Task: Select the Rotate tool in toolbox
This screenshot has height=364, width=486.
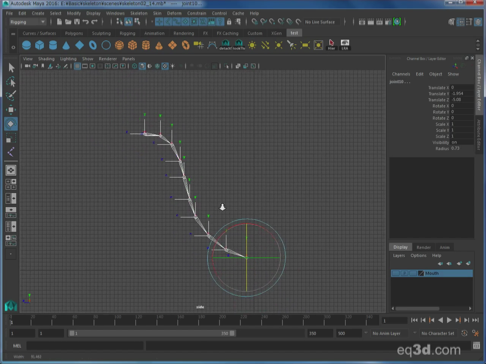Action: coord(11,124)
